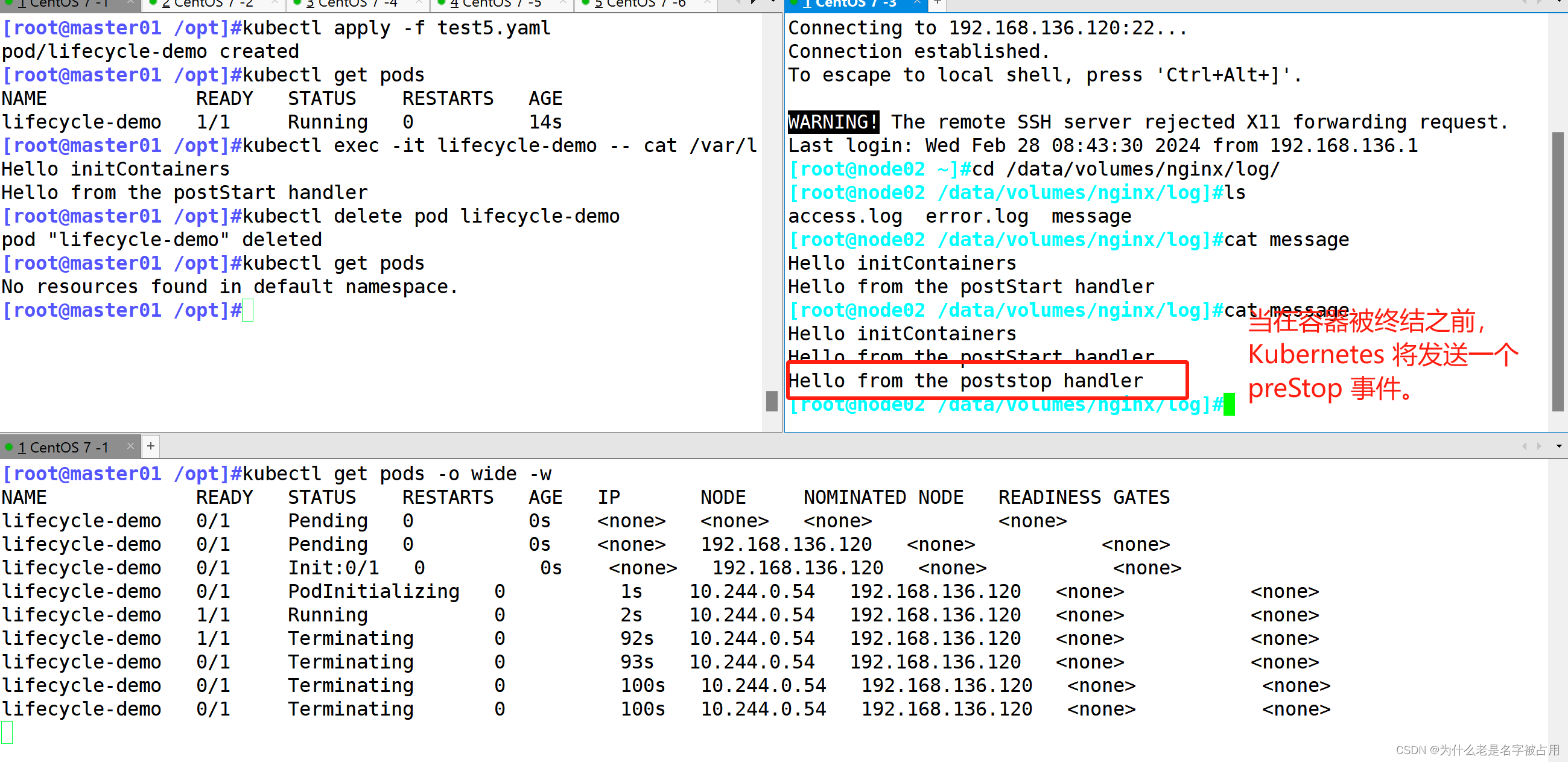
Task: Close the CentOS 7 -4 tab
Action: pyautogui.click(x=419, y=4)
